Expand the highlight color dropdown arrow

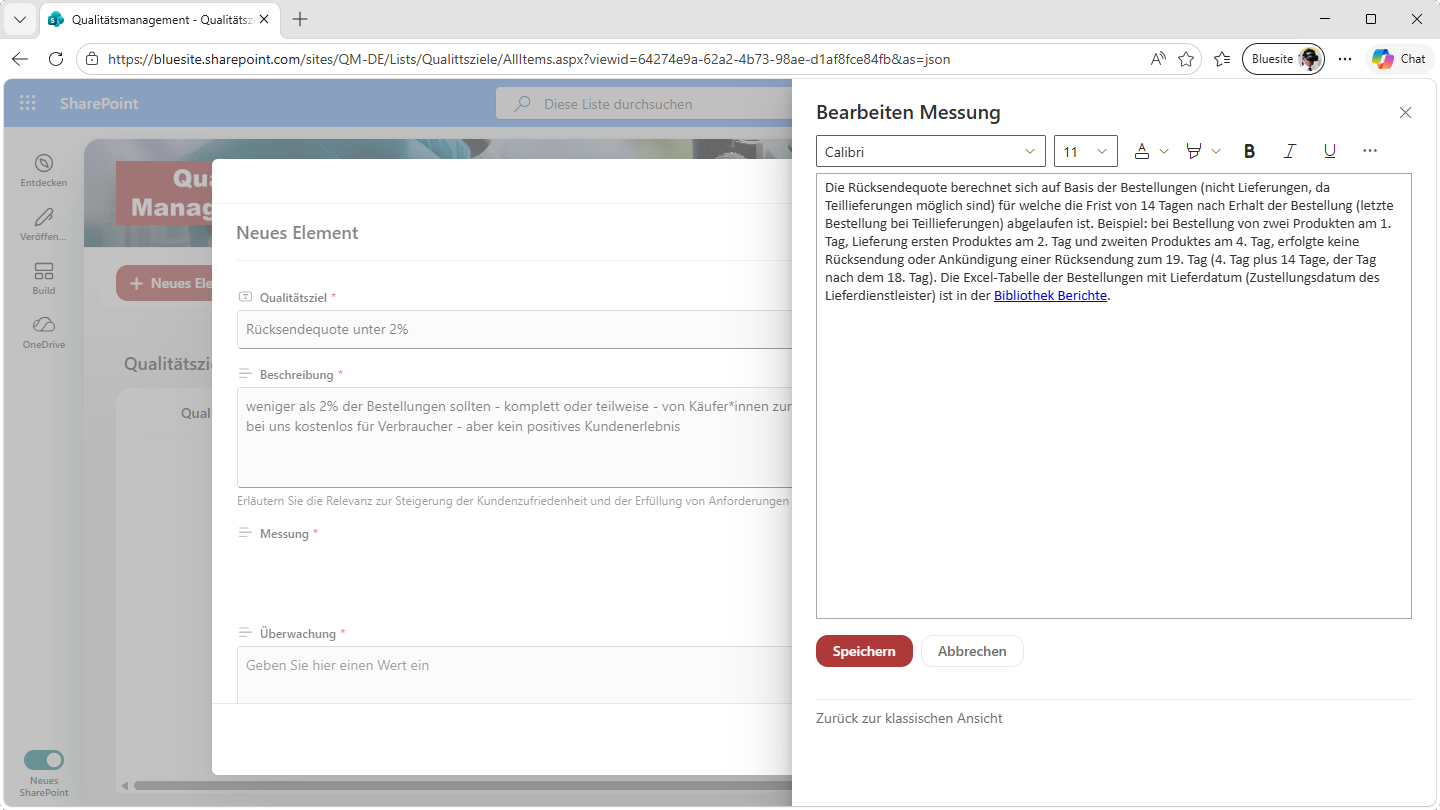pos(1216,151)
